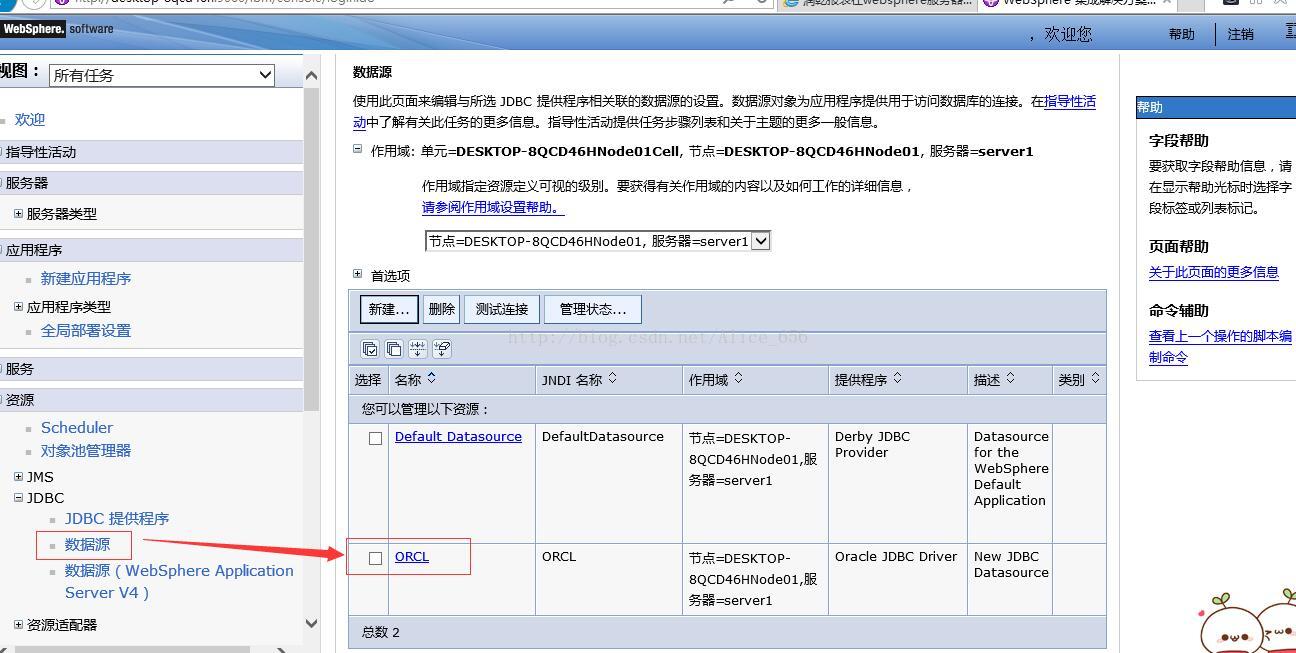Expand the JMS tree node
Screen dimensions: 1296x653
[x=18, y=476]
